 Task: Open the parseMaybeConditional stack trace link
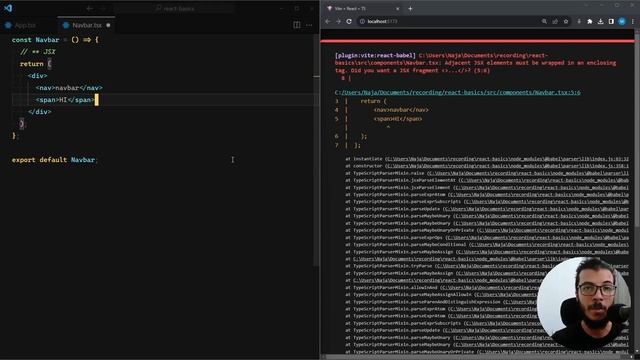549,244
